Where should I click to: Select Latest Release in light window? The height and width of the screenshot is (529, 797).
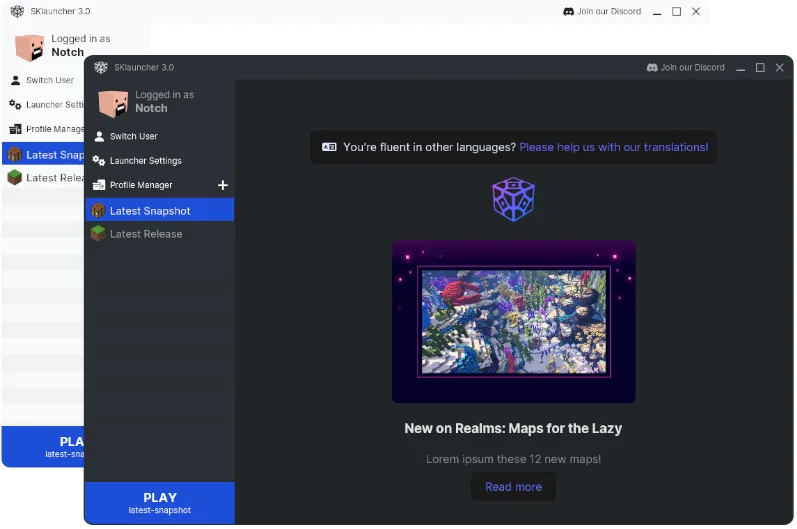43,177
